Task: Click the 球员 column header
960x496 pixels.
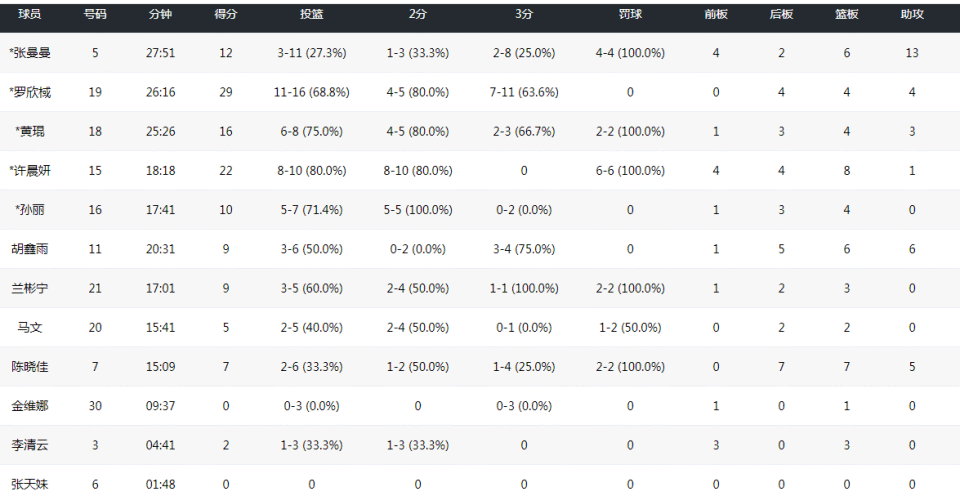Action: tap(29, 16)
